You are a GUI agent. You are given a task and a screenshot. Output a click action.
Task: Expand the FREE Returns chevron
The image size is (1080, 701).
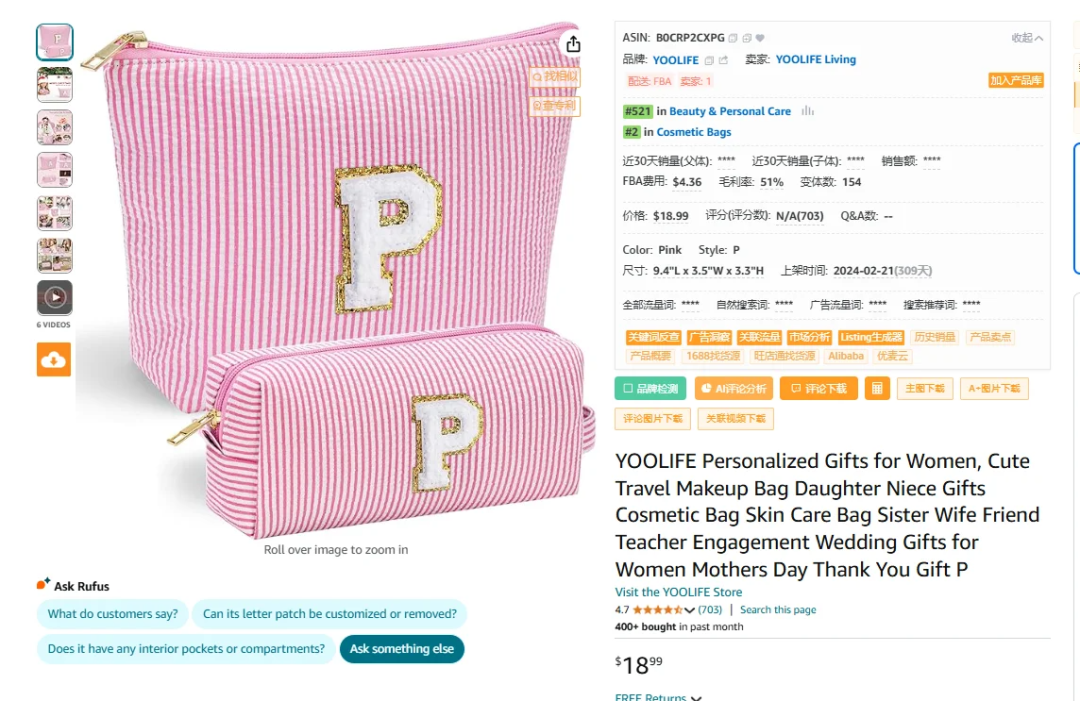tap(696, 697)
